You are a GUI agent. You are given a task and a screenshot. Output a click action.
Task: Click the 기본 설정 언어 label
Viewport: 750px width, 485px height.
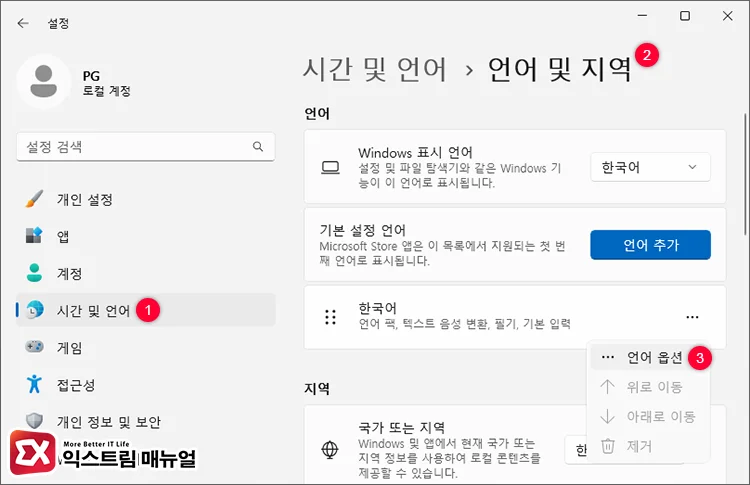point(363,230)
